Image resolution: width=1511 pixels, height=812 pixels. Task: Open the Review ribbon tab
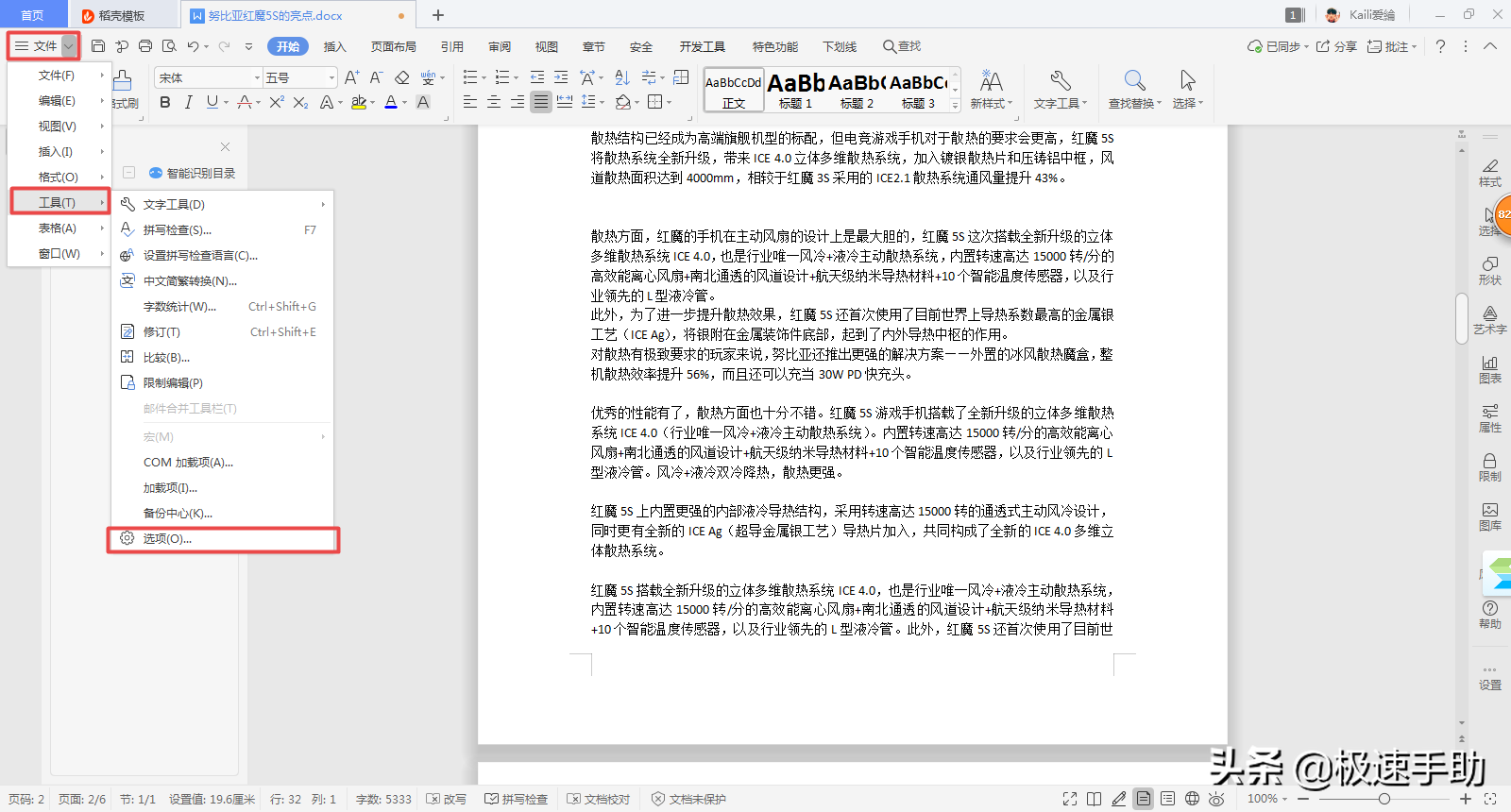pyautogui.click(x=500, y=46)
